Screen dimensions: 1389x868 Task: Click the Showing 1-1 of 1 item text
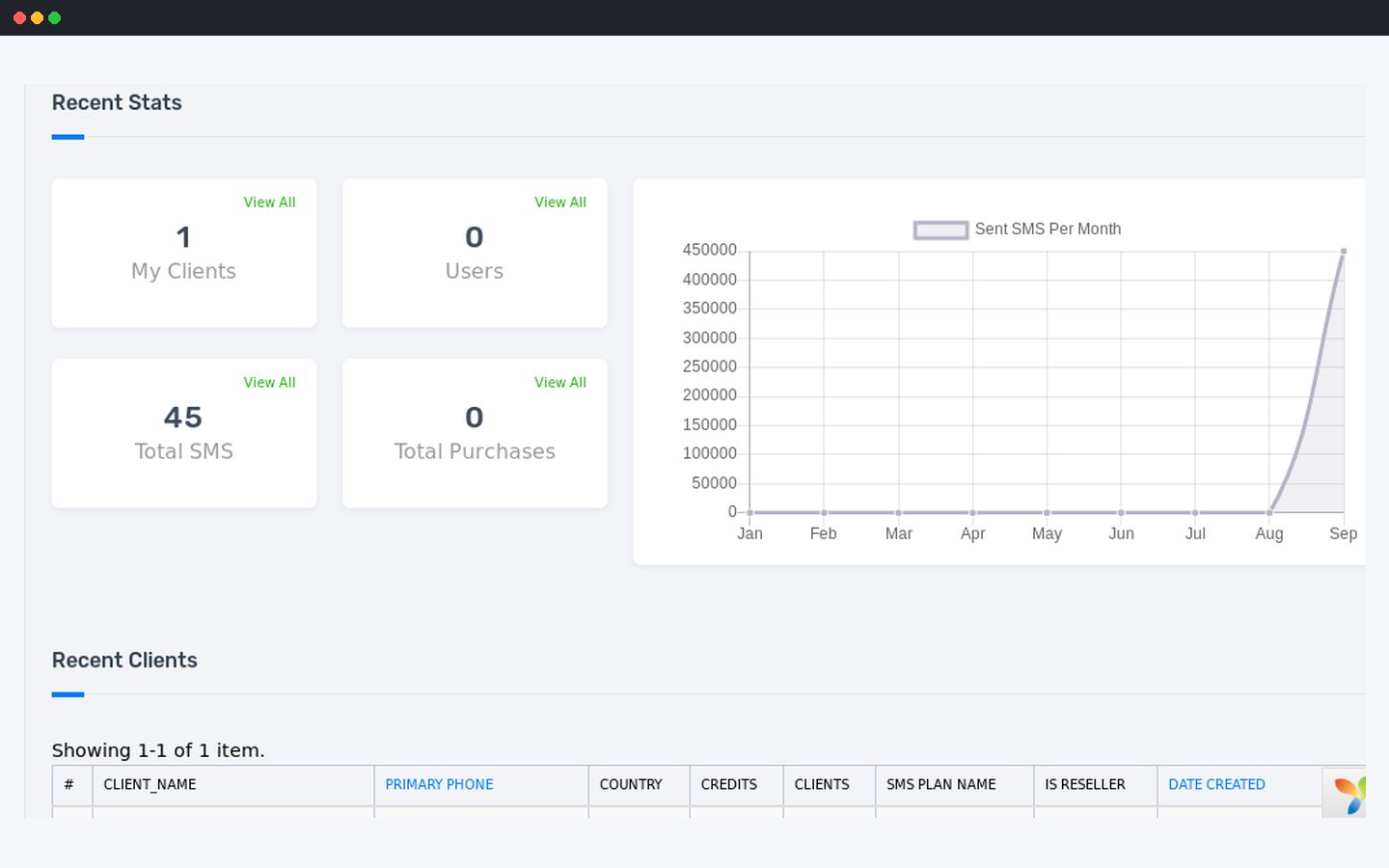pos(158,750)
